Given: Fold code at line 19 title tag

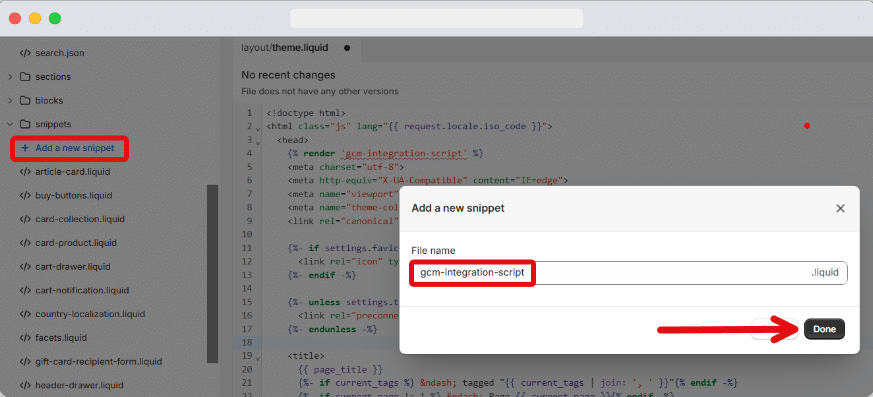Looking at the screenshot, I should click(x=258, y=358).
